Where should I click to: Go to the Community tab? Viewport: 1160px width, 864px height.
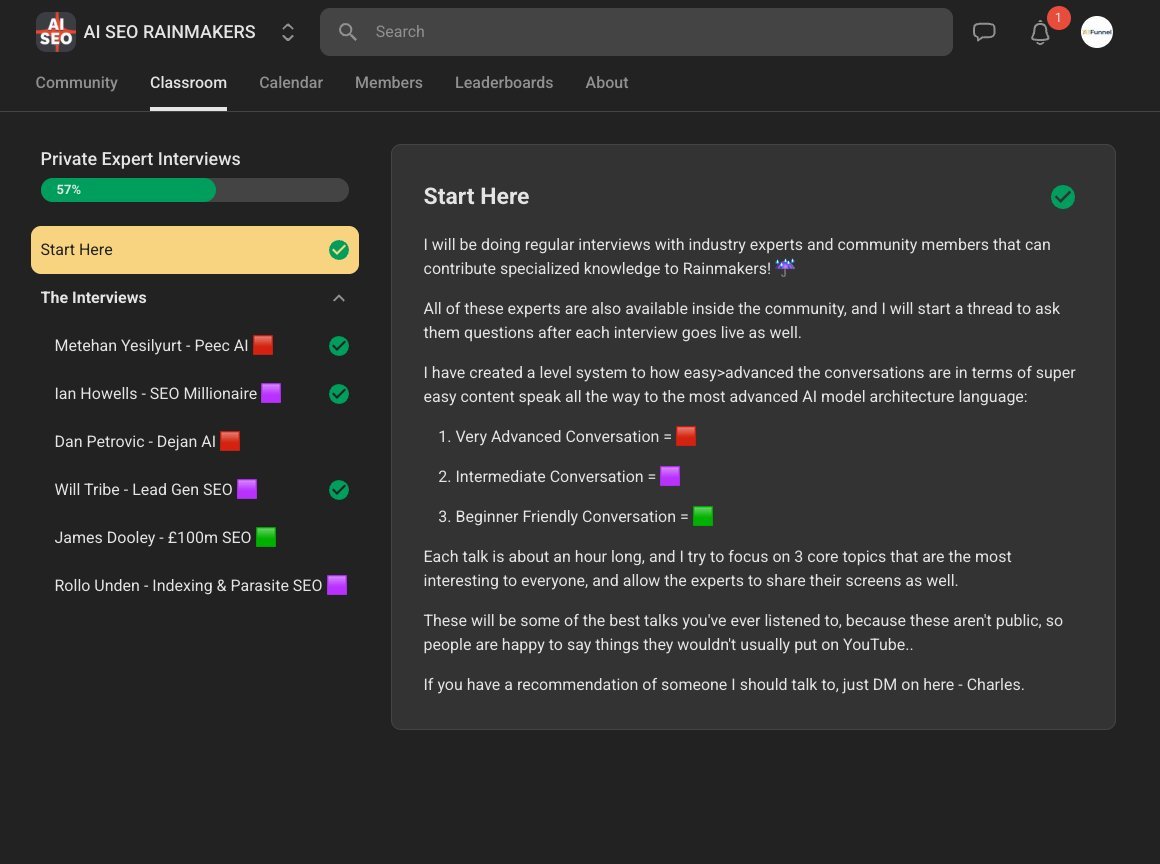coord(76,83)
